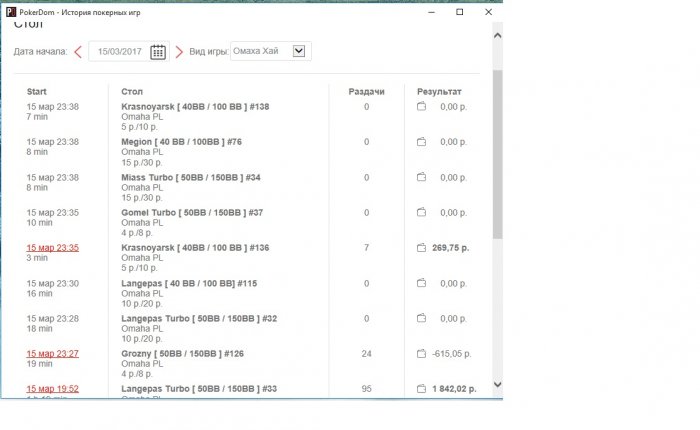700x430 pixels.
Task: Click hands count 95 for Langepas Turbo #33
Action: click(x=367, y=389)
